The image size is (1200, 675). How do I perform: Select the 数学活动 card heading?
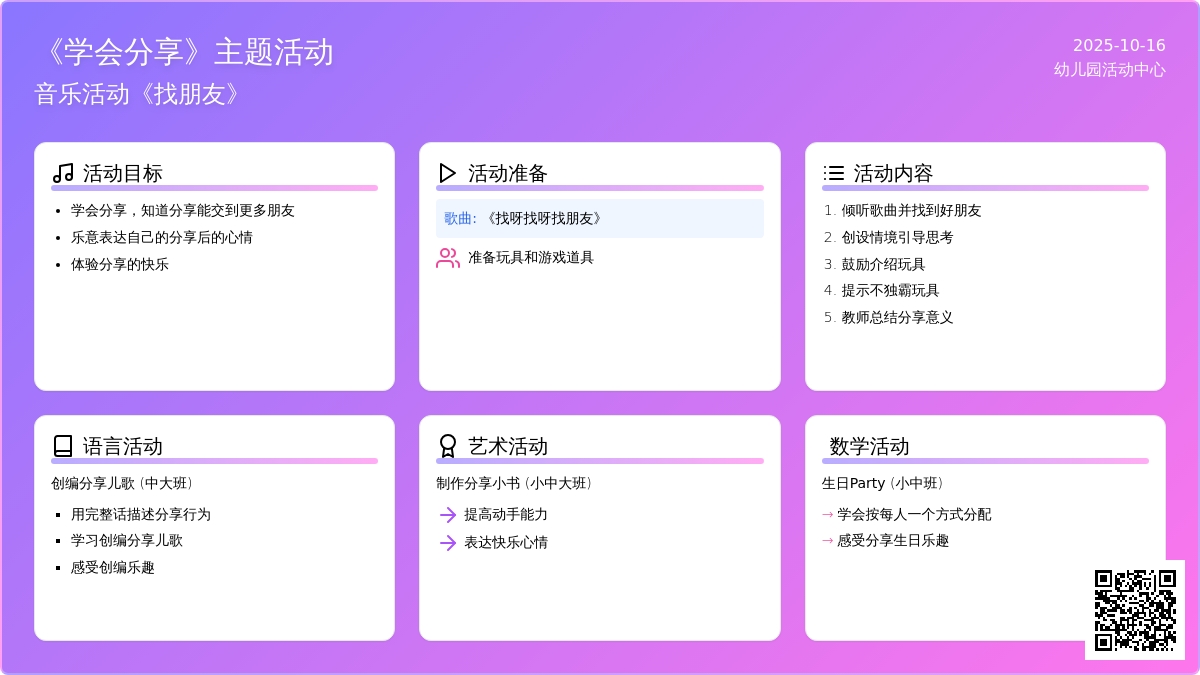(x=869, y=446)
